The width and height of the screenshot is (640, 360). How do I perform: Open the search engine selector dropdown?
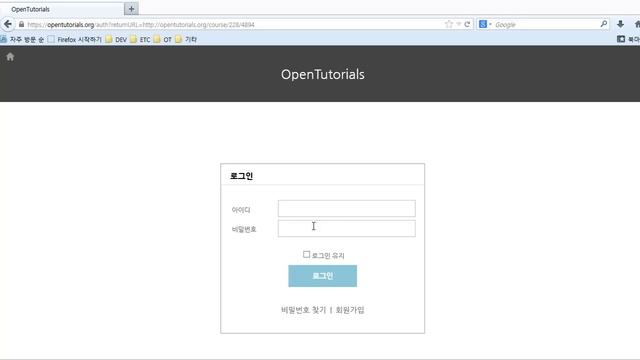490,24
